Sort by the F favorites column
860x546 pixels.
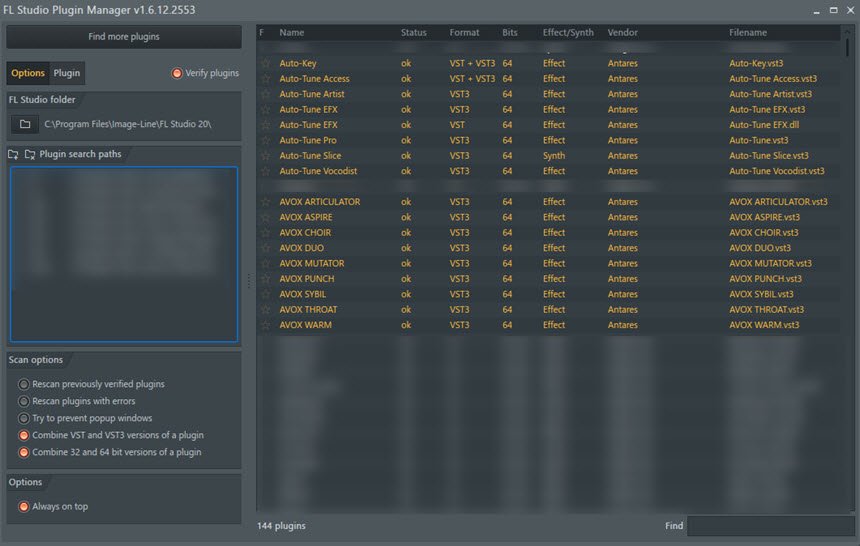point(262,32)
